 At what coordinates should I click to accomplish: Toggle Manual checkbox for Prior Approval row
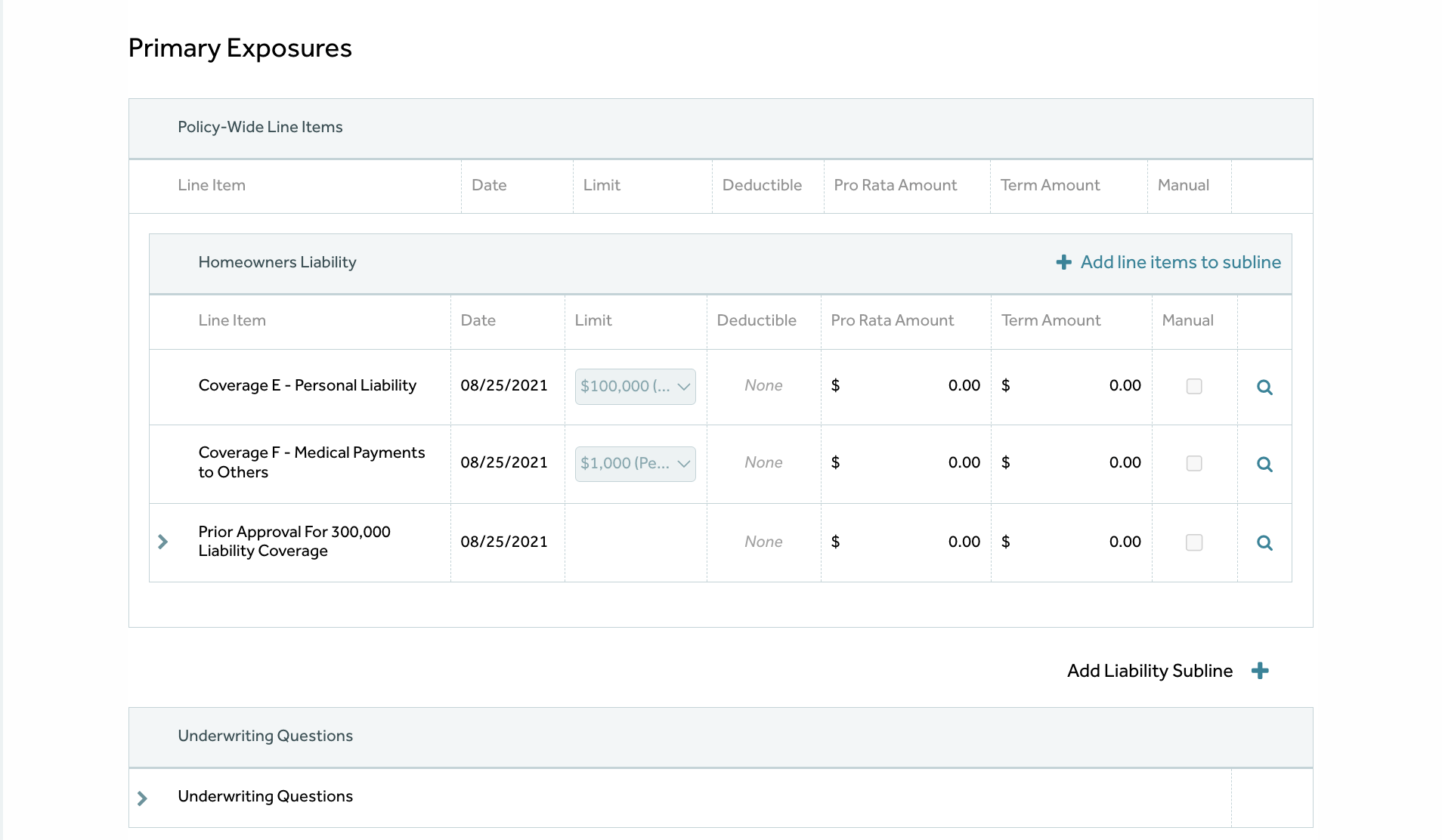click(1194, 542)
